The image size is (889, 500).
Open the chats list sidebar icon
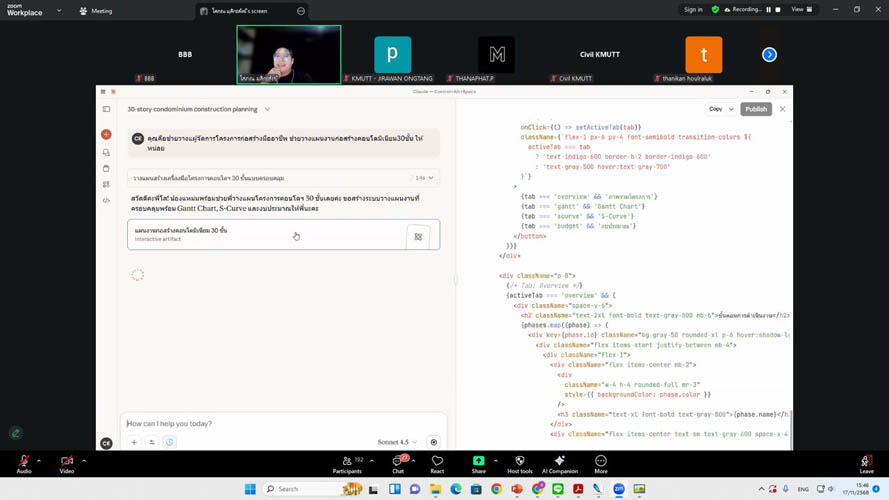(x=106, y=152)
